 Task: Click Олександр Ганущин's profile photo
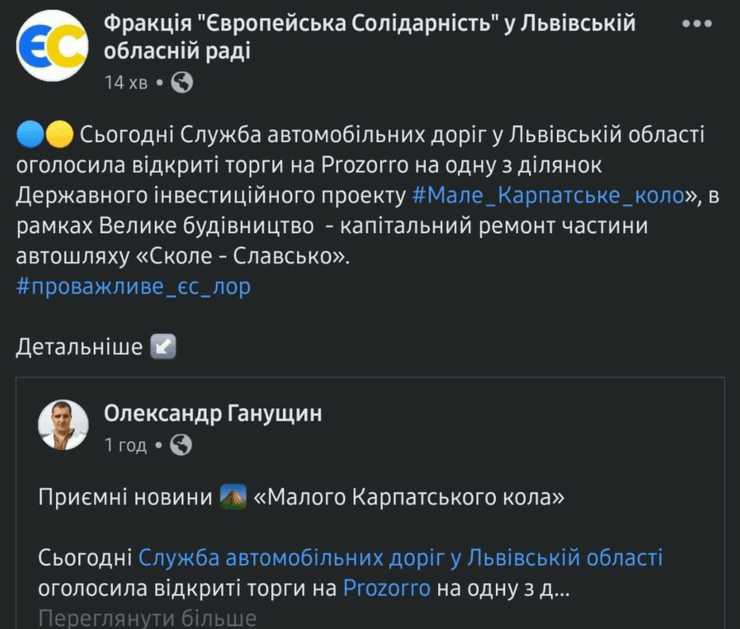click(63, 425)
